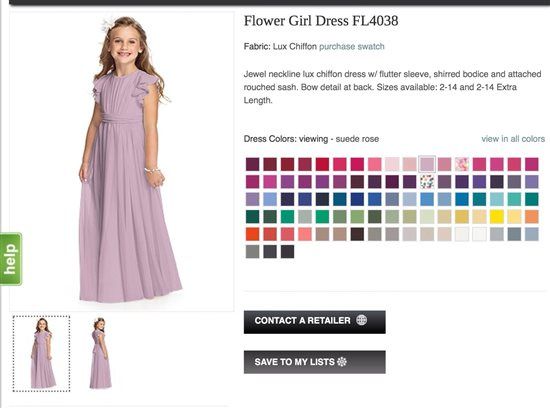Select the back view dress thumbnail
The height and width of the screenshot is (408, 550).
coord(100,354)
